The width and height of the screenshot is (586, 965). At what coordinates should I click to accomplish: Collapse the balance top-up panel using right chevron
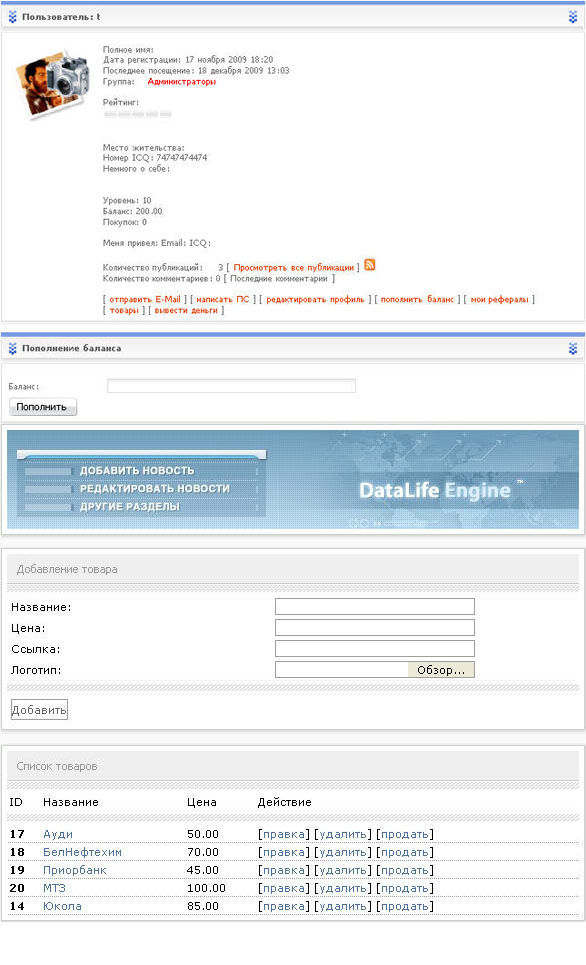coord(573,348)
